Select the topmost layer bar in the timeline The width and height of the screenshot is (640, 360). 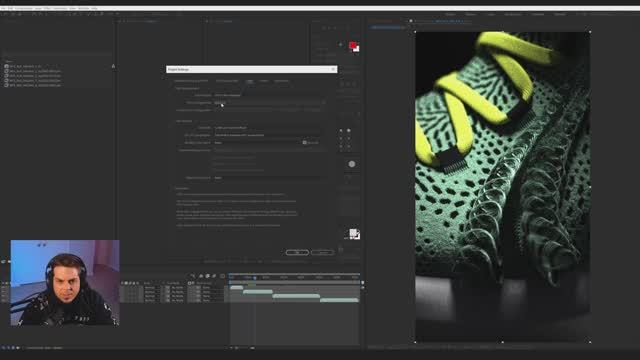(237, 287)
